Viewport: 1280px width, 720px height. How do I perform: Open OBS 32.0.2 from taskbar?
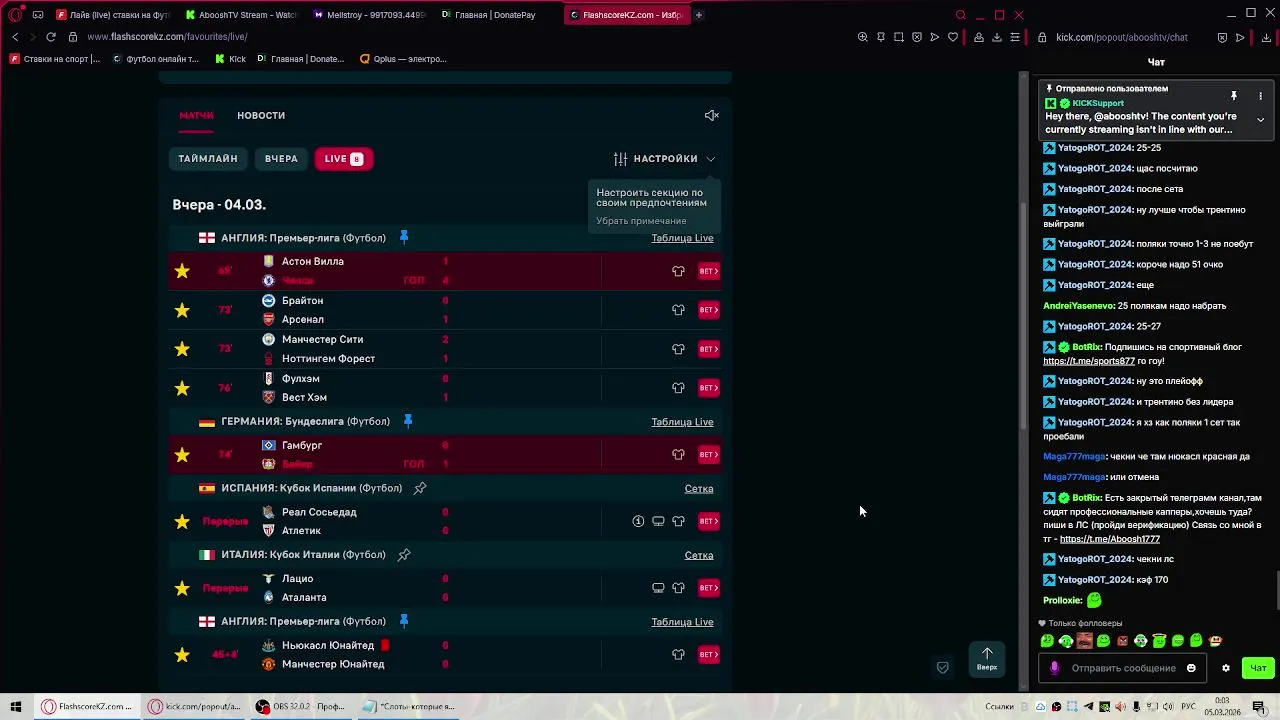coord(301,706)
